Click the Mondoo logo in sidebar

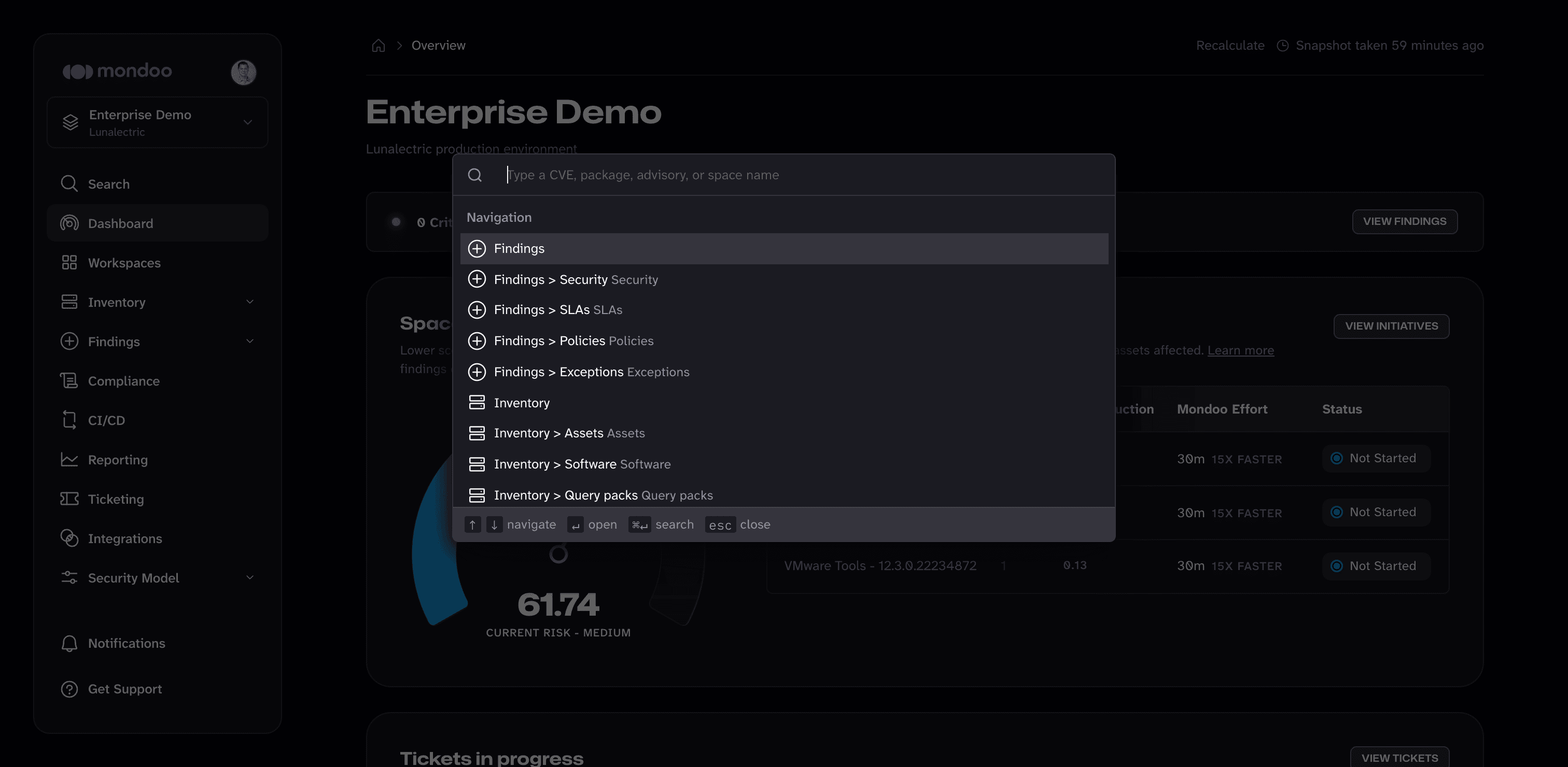[x=117, y=71]
